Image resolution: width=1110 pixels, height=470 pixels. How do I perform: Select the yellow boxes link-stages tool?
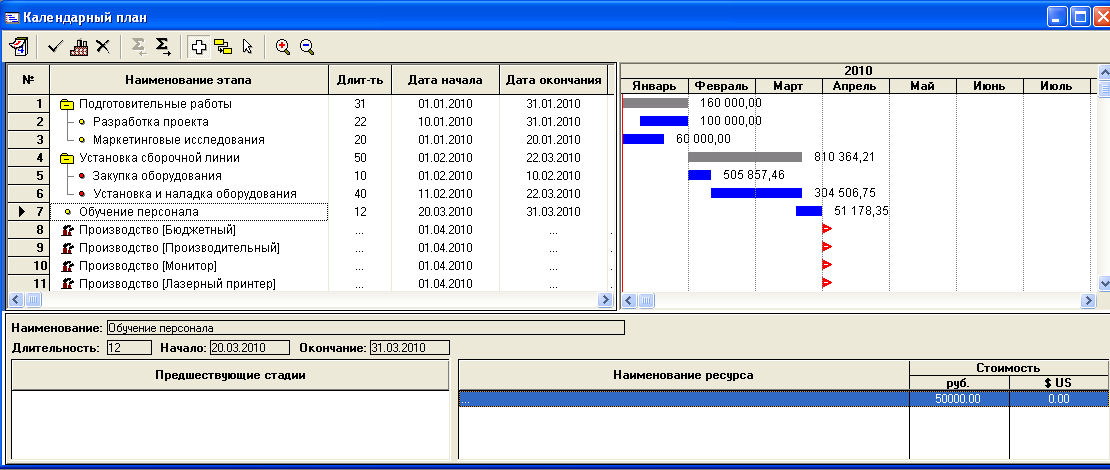pyautogui.click(x=223, y=47)
